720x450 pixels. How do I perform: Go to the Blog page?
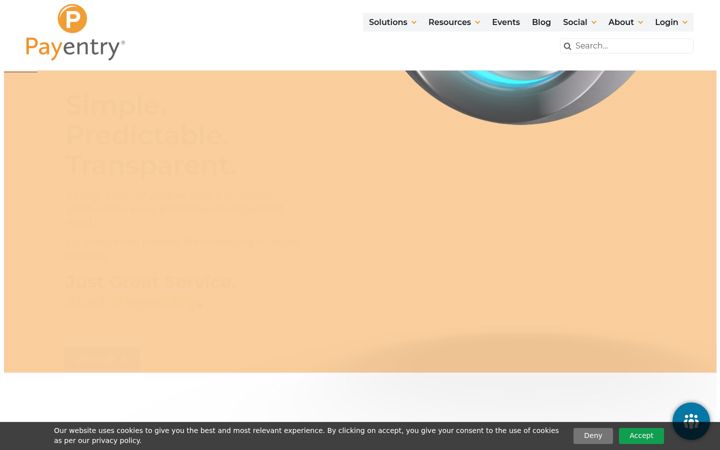(541, 22)
